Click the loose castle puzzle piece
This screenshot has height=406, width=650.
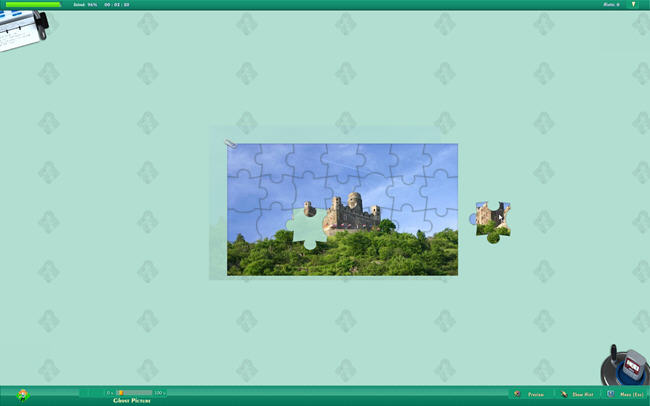click(491, 220)
